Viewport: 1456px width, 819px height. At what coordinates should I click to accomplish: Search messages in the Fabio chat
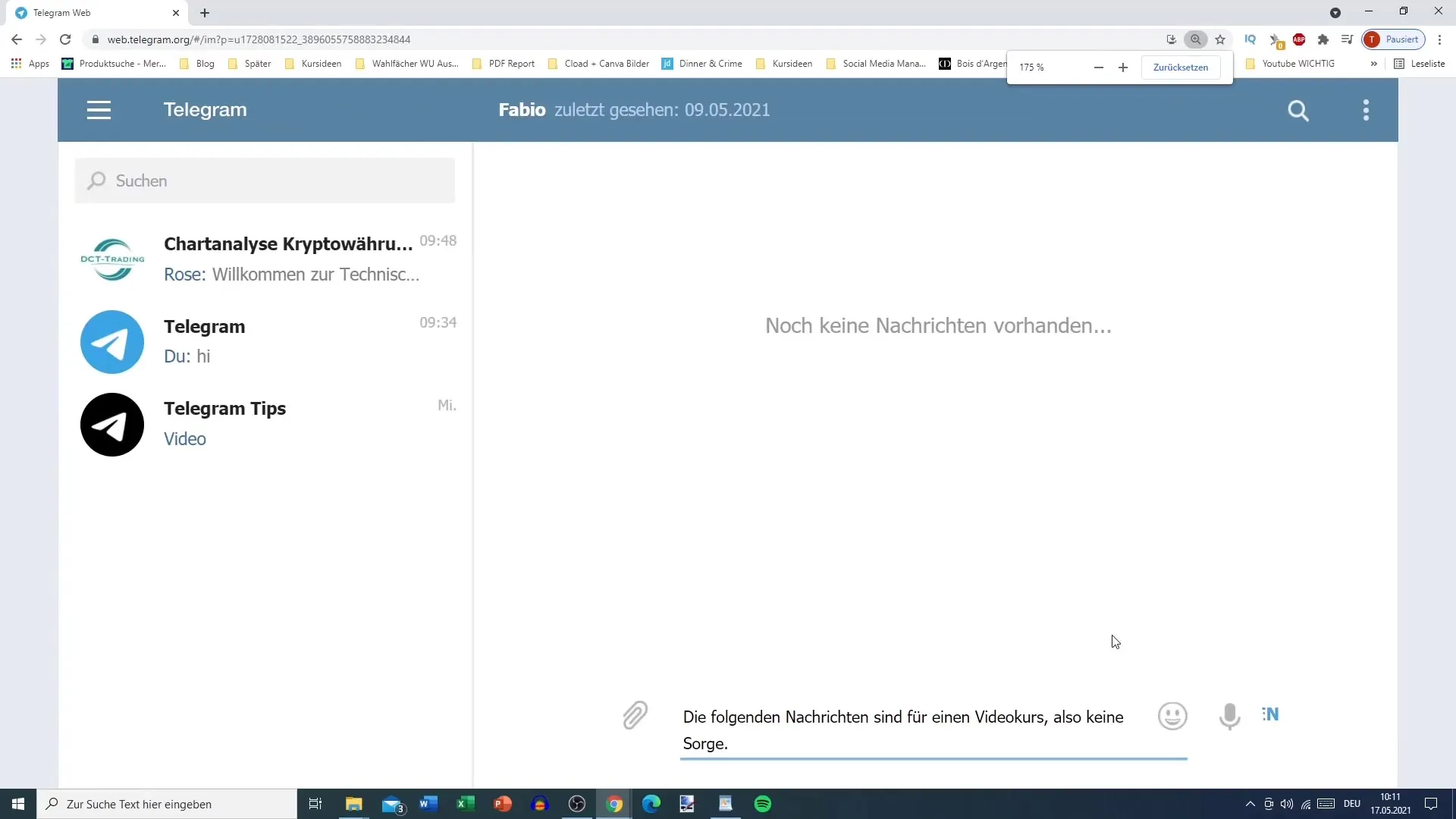pos(1298,111)
